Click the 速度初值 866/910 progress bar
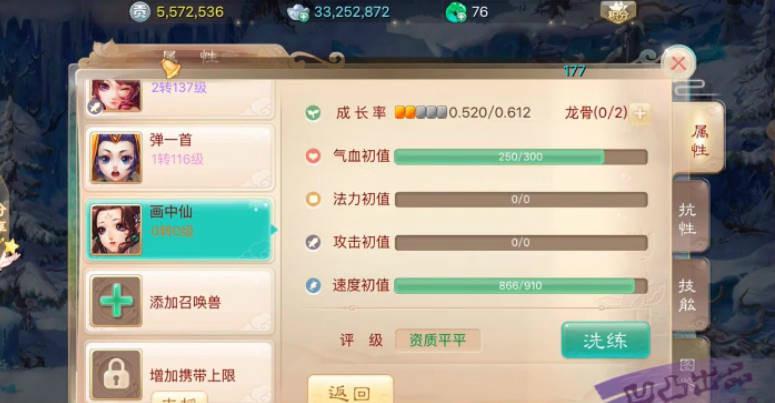Viewport: 775px width, 403px height. tap(521, 286)
